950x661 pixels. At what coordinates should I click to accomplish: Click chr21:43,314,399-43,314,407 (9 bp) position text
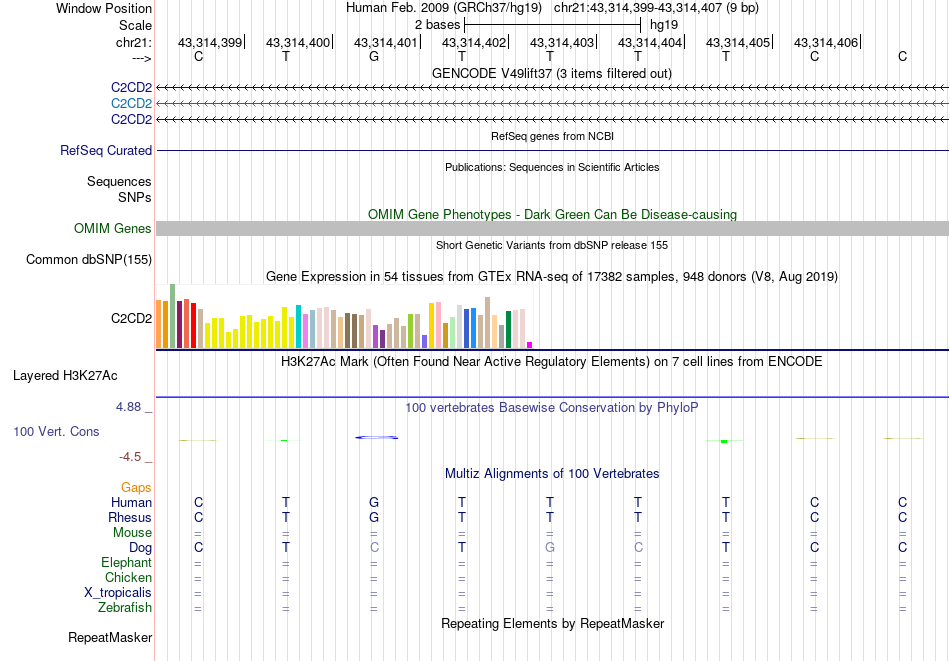[x=656, y=8]
